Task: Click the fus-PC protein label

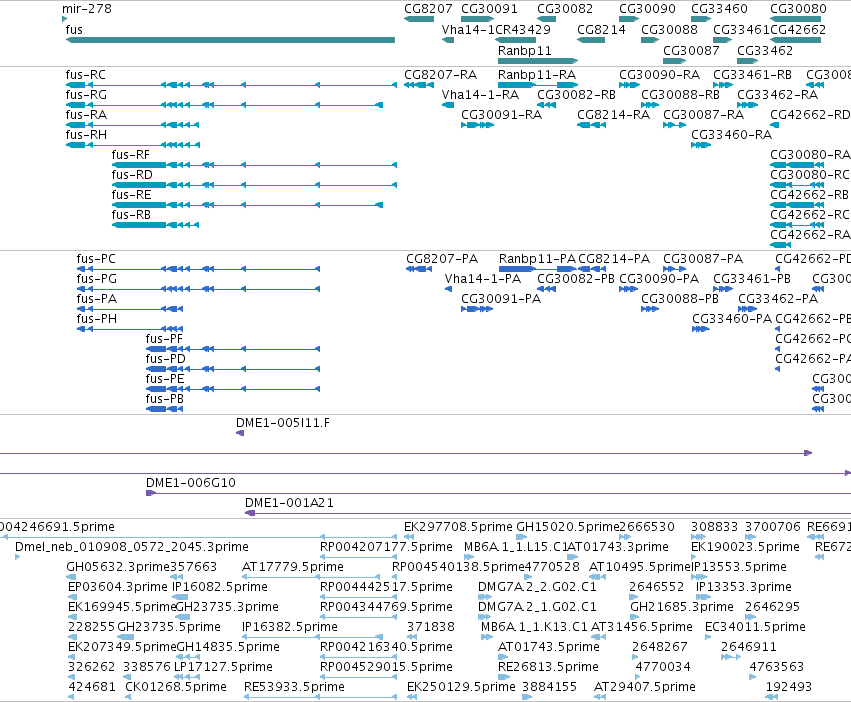Action: tap(96, 259)
